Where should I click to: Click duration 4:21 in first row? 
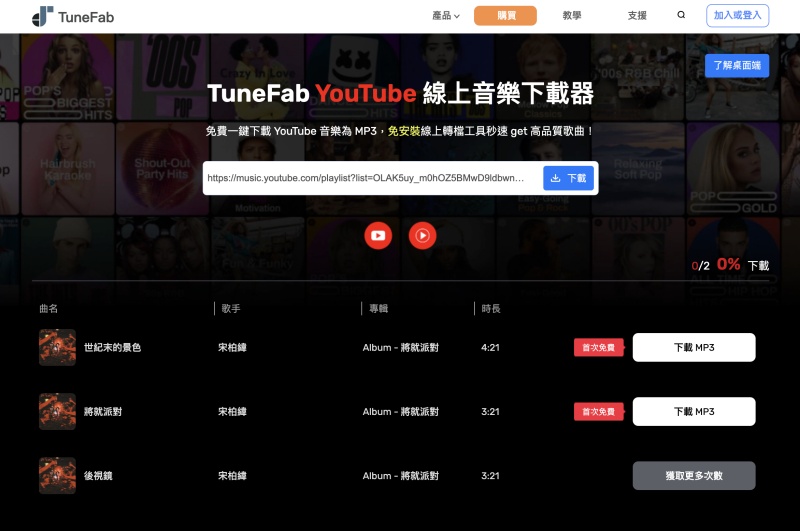[x=490, y=347]
